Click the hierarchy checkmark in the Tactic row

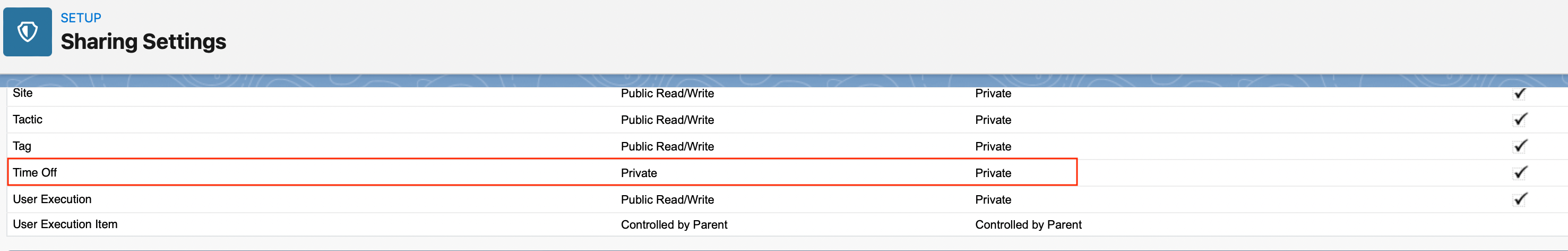[x=1519, y=120]
